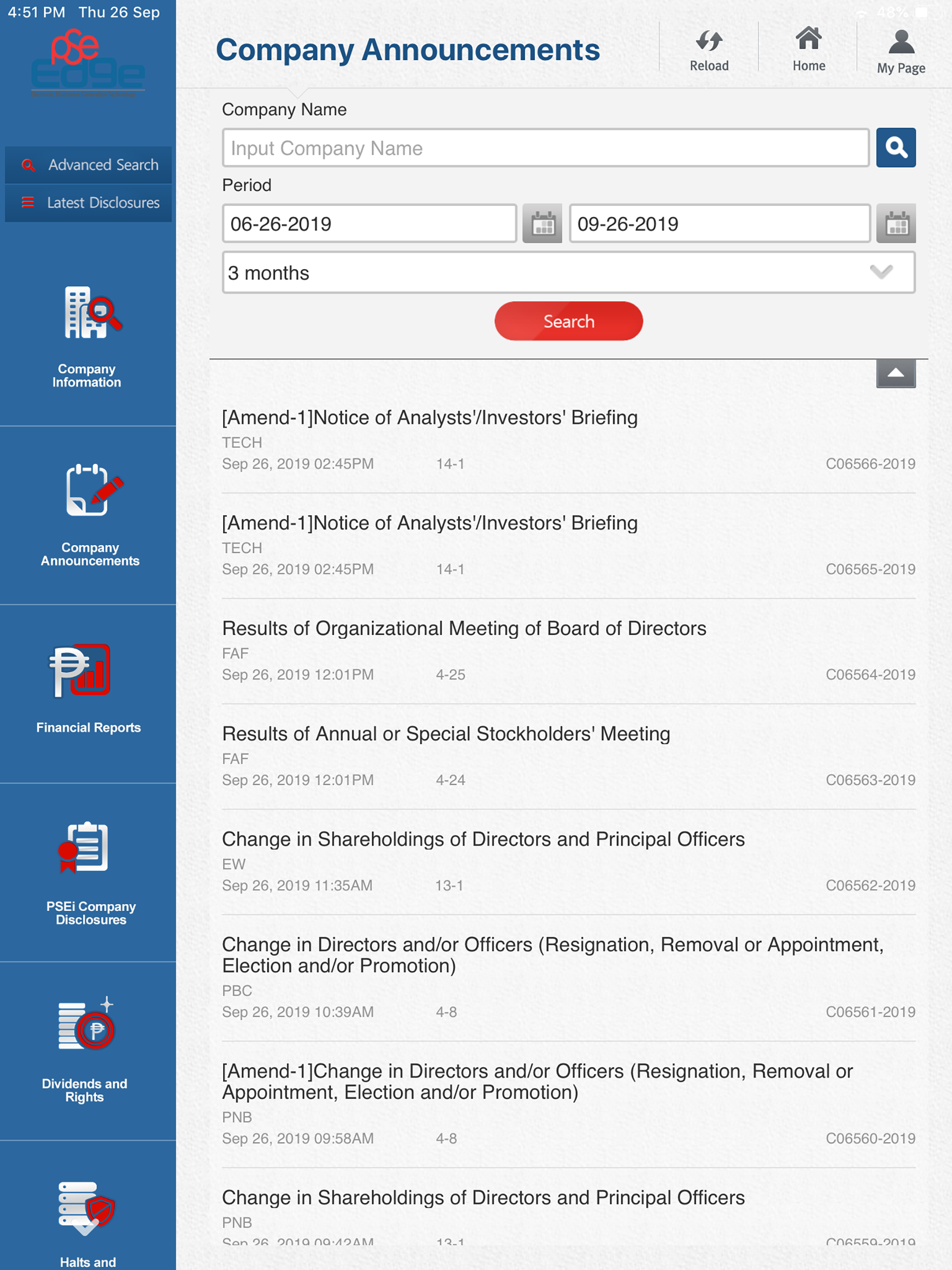This screenshot has width=952, height=1270.
Task: Click form code 4-25
Action: (450, 675)
